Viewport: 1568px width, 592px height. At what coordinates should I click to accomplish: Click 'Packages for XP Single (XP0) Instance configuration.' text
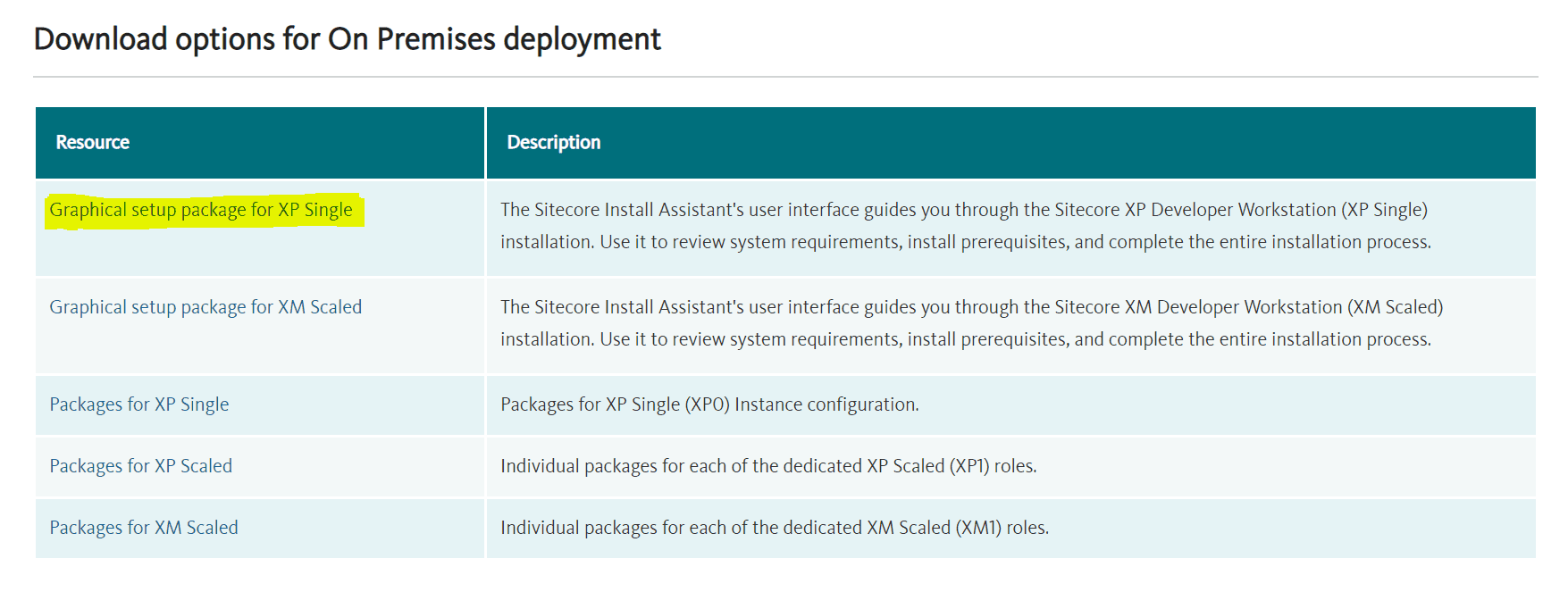coord(709,404)
